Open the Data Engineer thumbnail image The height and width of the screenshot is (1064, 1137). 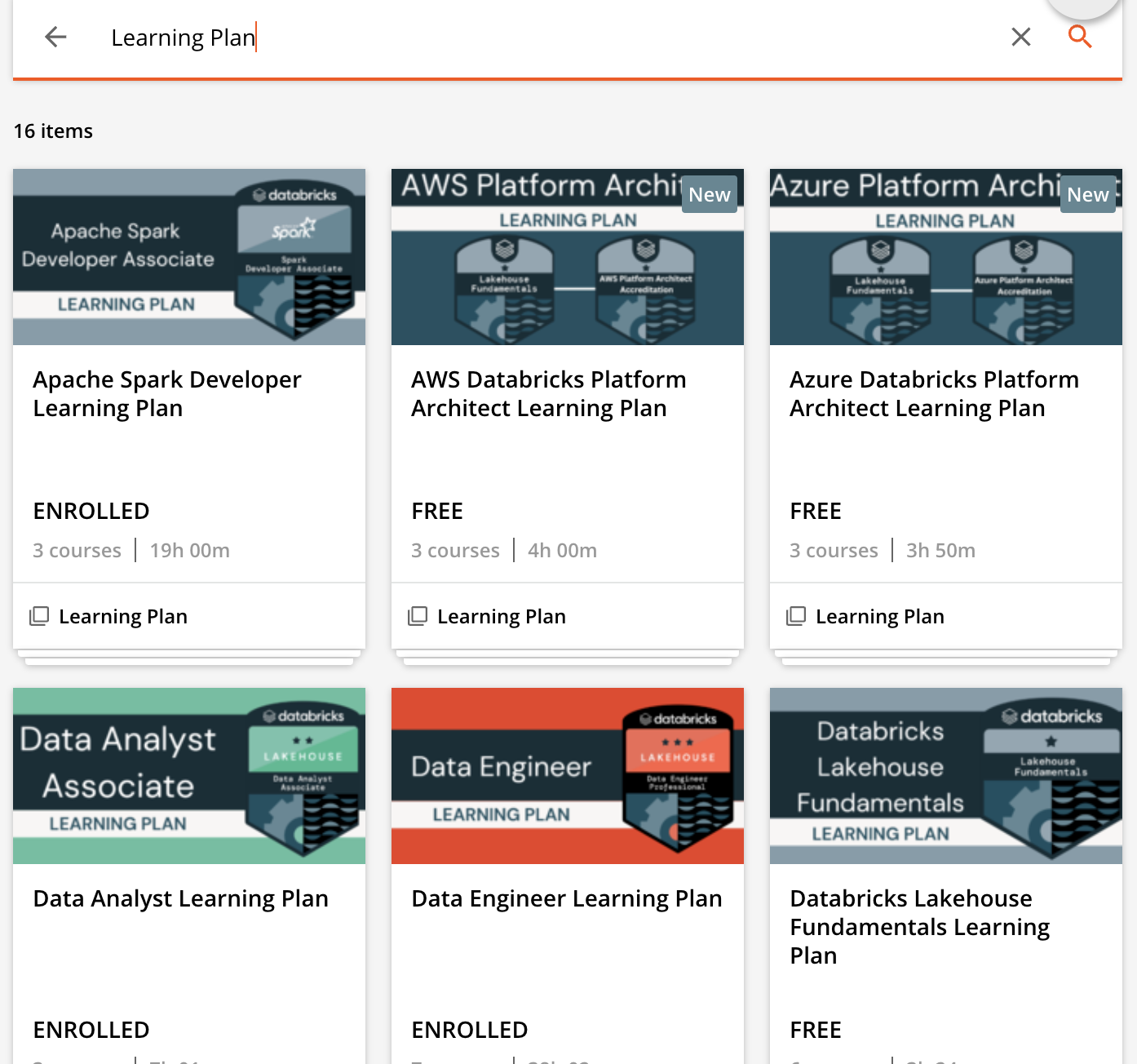click(568, 776)
